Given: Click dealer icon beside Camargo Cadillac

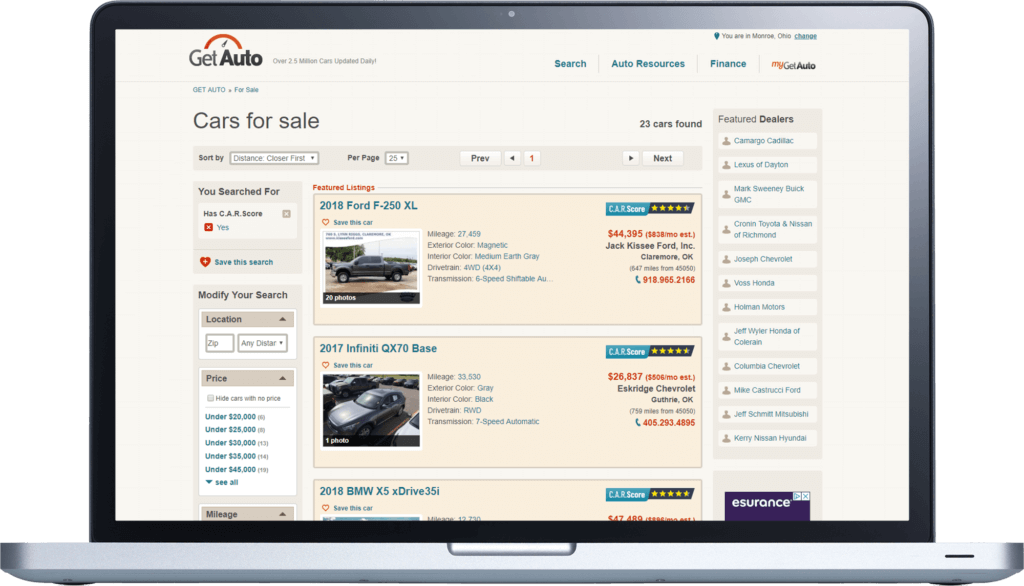Looking at the screenshot, I should click(726, 141).
